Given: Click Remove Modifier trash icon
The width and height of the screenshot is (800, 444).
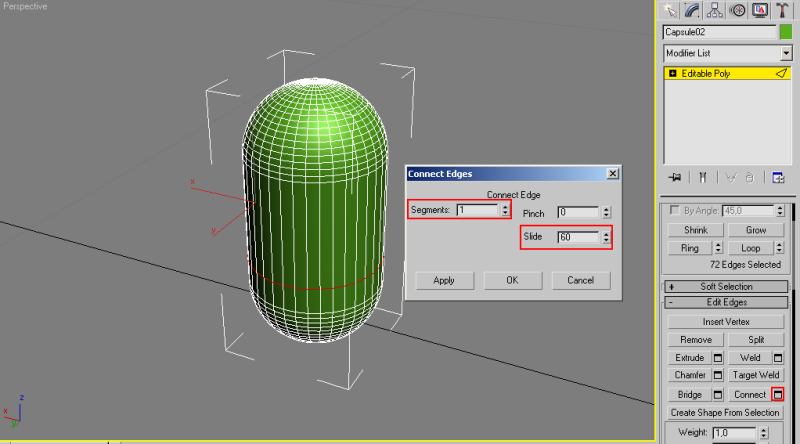Looking at the screenshot, I should point(749,178).
